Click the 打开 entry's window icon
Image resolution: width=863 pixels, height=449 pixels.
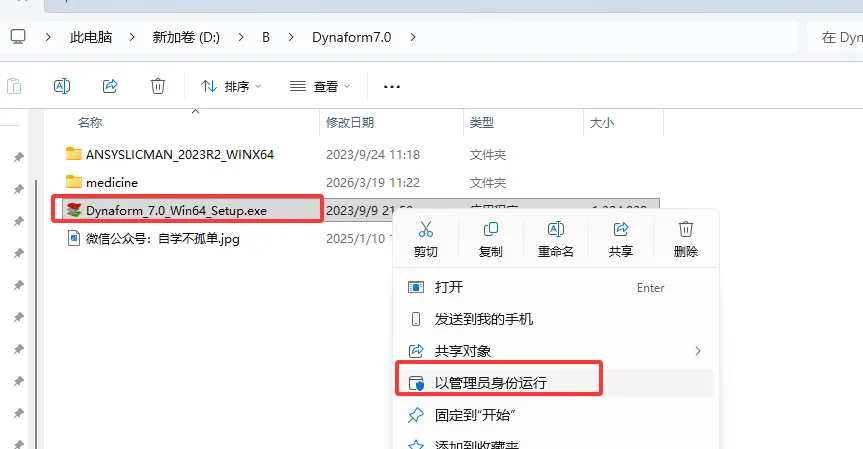(x=416, y=287)
